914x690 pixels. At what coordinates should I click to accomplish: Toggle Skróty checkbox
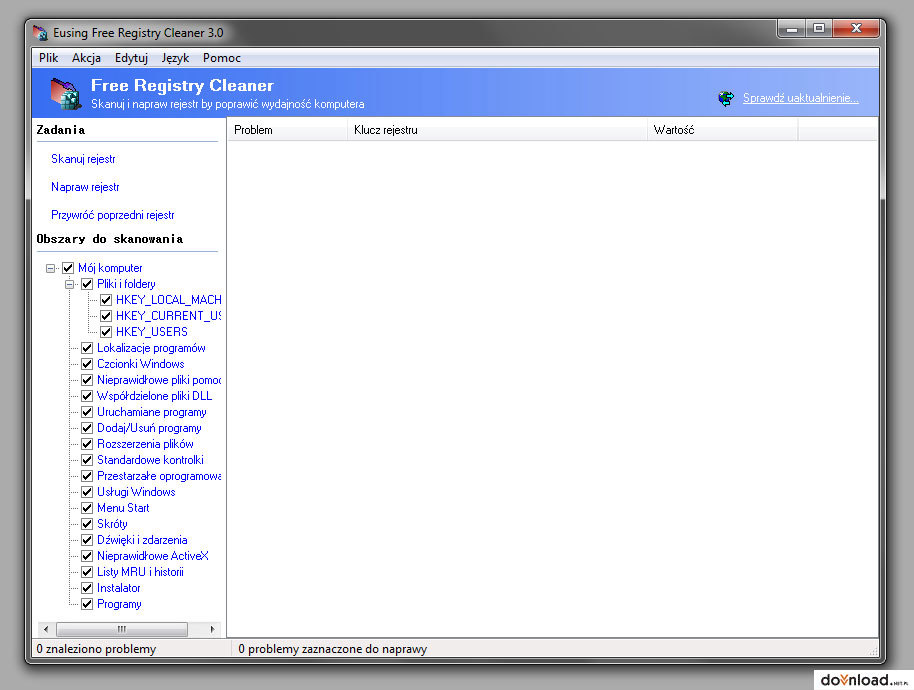[87, 524]
